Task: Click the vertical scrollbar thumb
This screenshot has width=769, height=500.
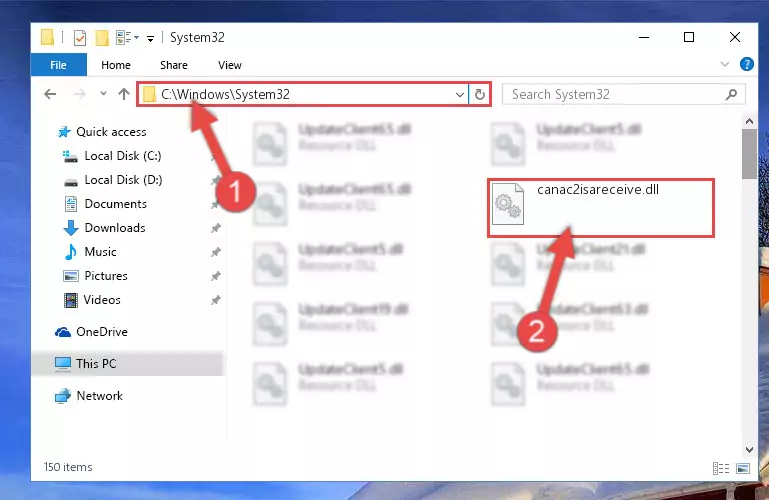Action: pos(749,153)
